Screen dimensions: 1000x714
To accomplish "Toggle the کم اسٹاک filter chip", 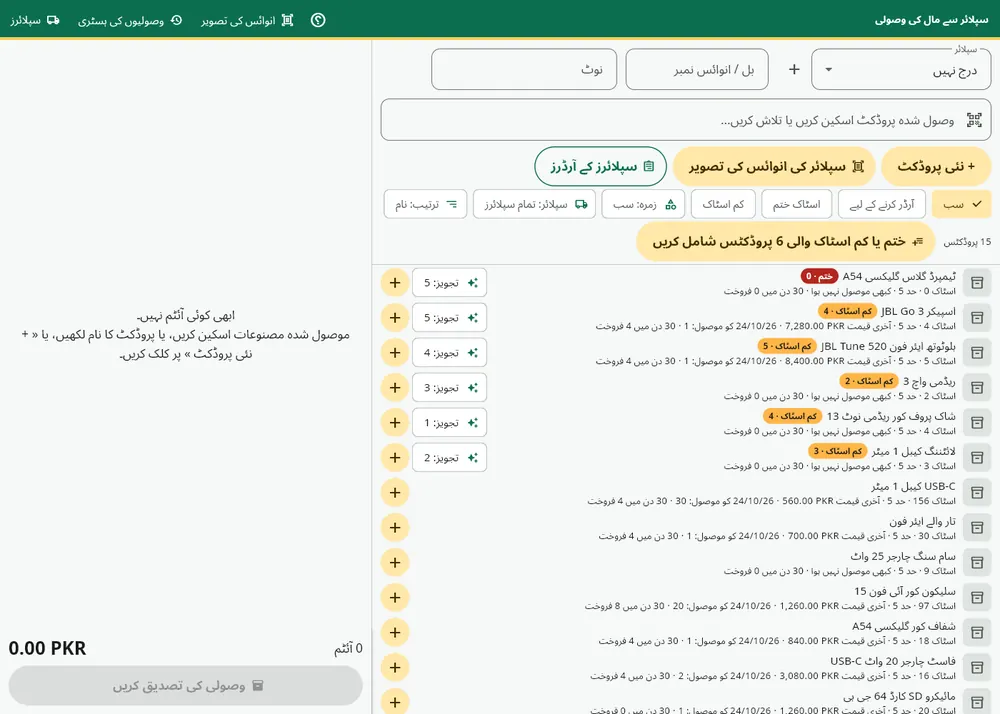I will click(x=723, y=204).
